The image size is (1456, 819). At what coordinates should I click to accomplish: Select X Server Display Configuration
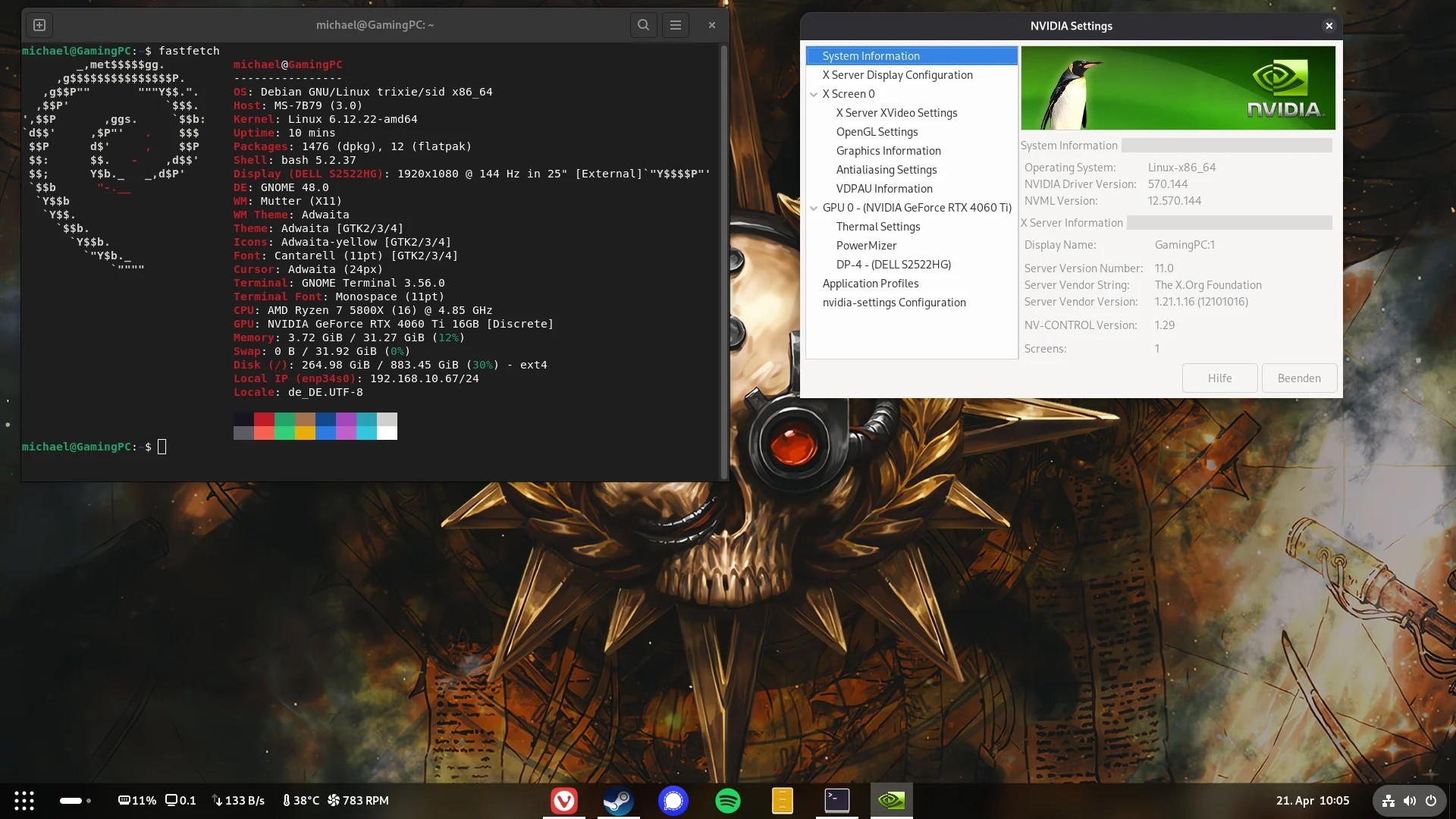897,75
